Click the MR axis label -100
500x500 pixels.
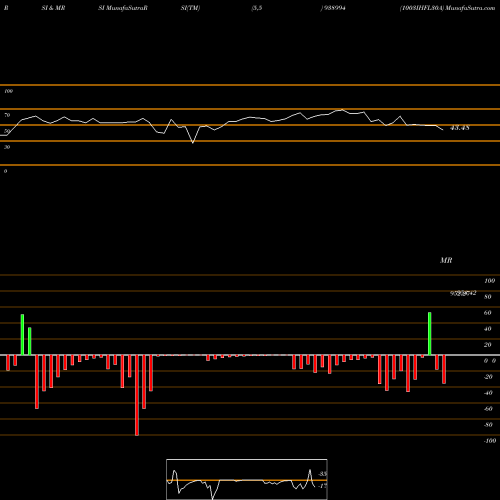click(x=490, y=441)
